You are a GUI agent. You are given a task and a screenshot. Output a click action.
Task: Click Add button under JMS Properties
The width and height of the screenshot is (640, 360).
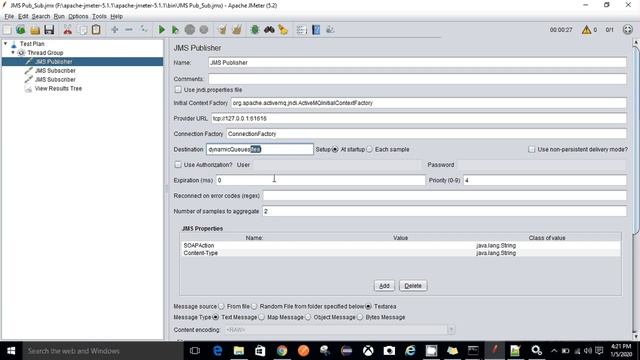(384, 286)
